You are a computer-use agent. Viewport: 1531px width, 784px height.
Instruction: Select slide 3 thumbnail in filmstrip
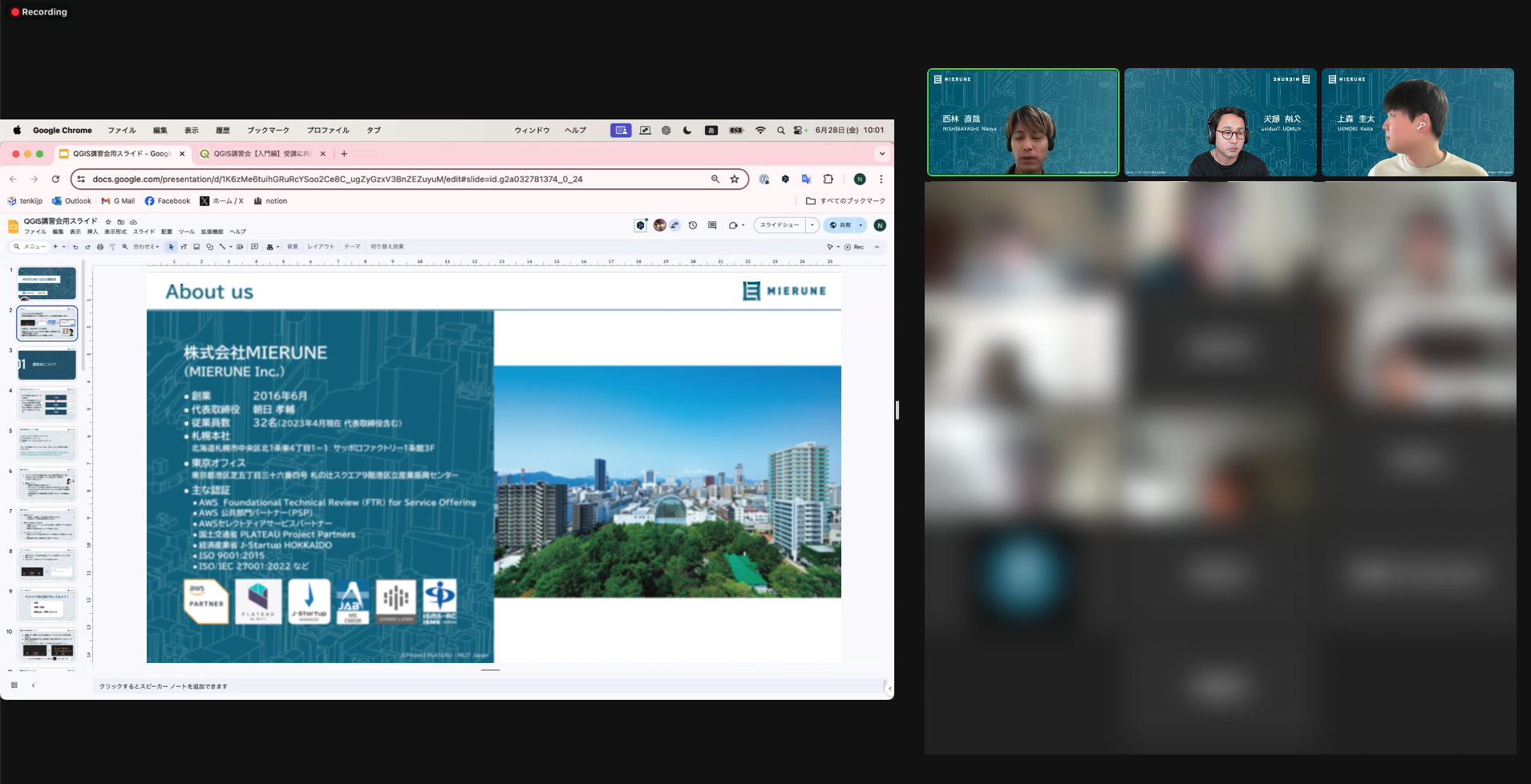coord(47,364)
